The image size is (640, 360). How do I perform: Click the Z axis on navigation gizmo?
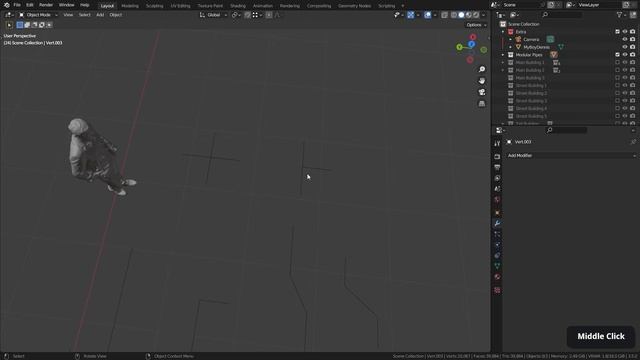pos(471,44)
